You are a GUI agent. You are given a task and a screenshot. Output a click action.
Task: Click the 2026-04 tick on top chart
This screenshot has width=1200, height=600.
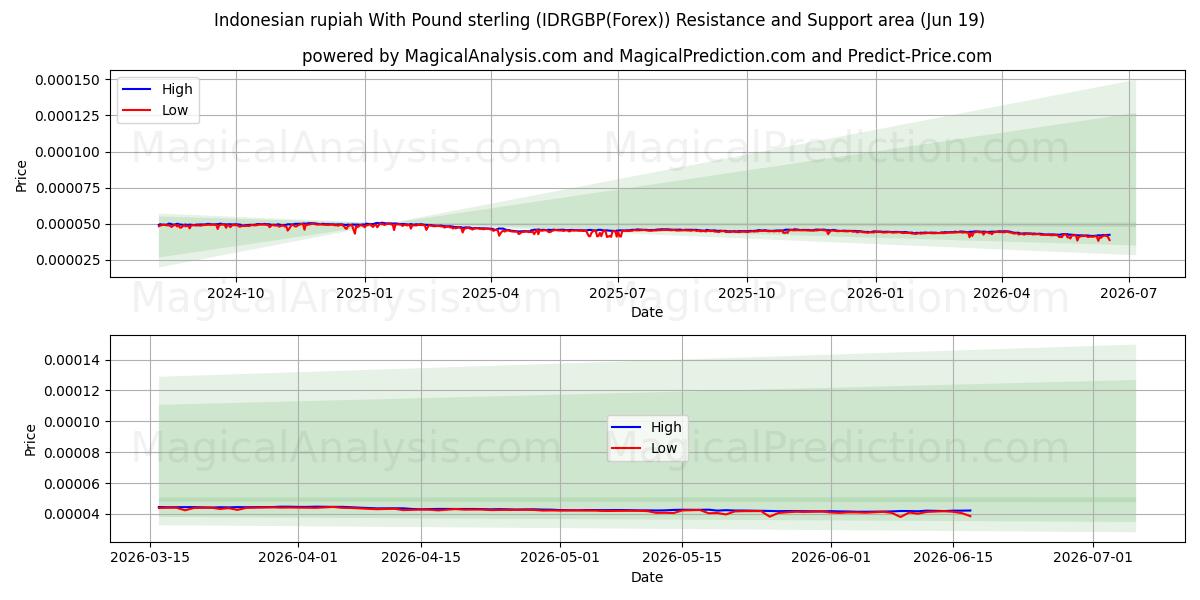1001,294
